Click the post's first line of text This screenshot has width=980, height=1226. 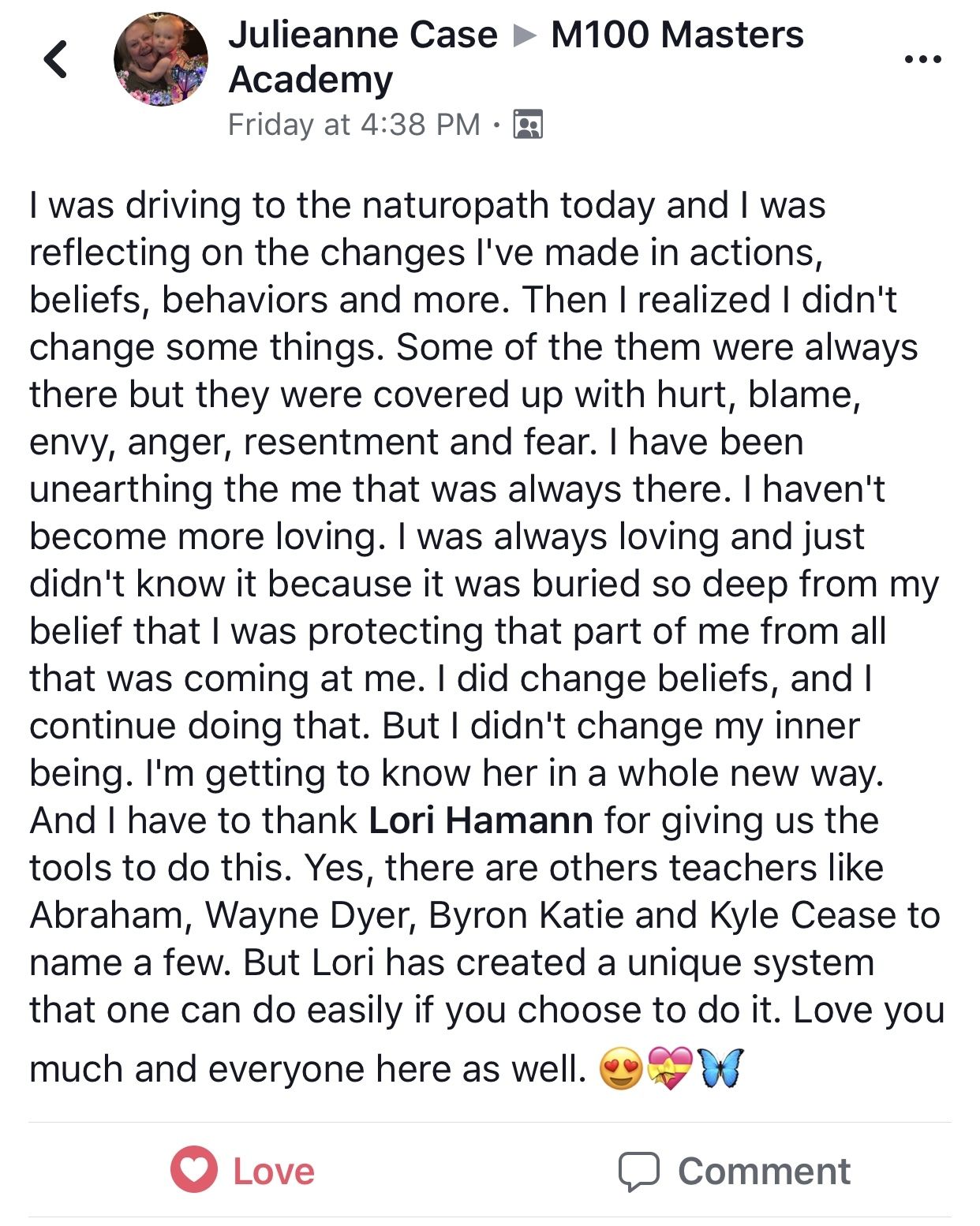427,206
